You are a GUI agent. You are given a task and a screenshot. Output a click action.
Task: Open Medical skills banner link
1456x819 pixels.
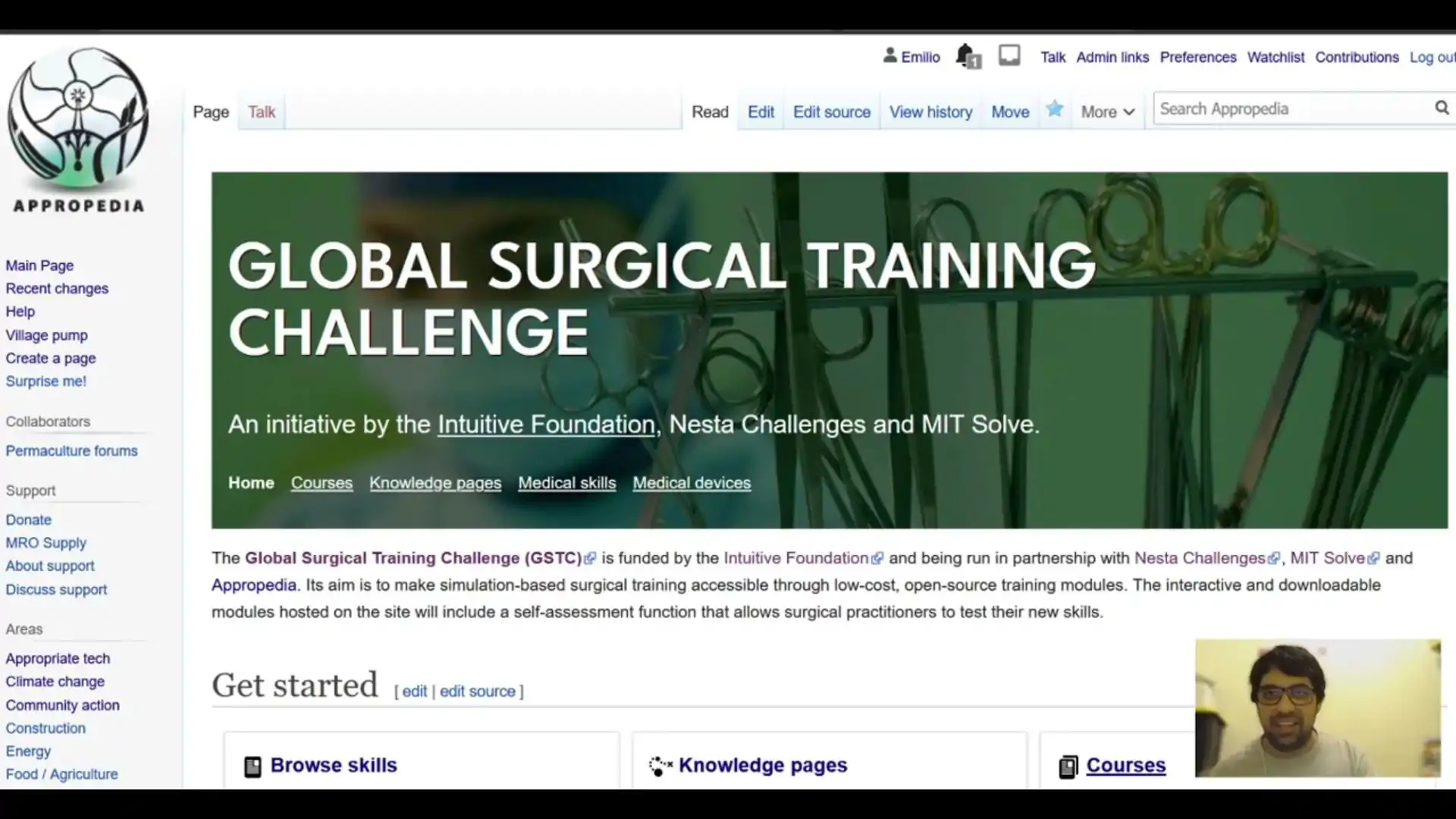pyautogui.click(x=566, y=483)
